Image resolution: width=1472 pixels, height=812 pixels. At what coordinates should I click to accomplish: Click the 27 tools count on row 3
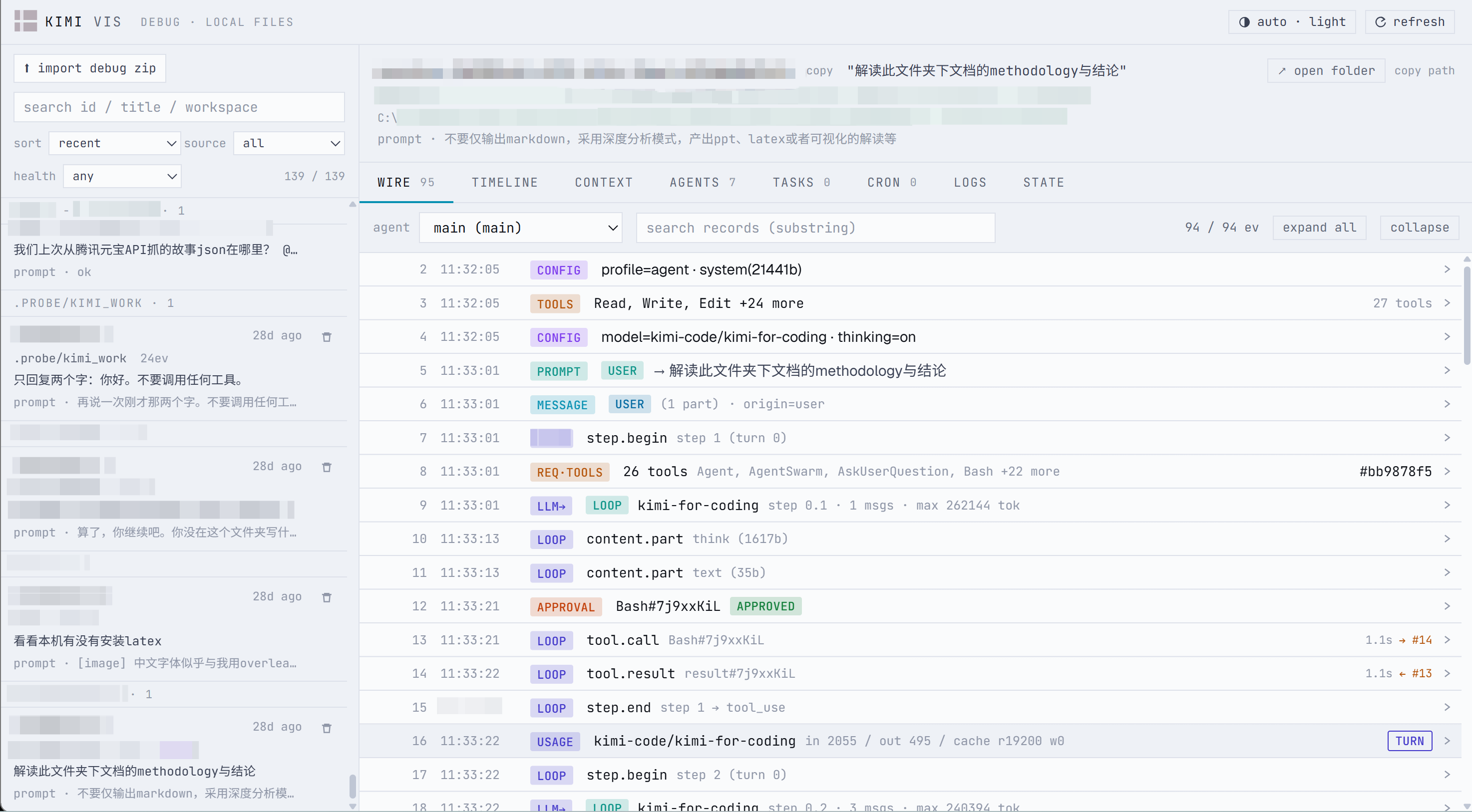coord(1402,302)
